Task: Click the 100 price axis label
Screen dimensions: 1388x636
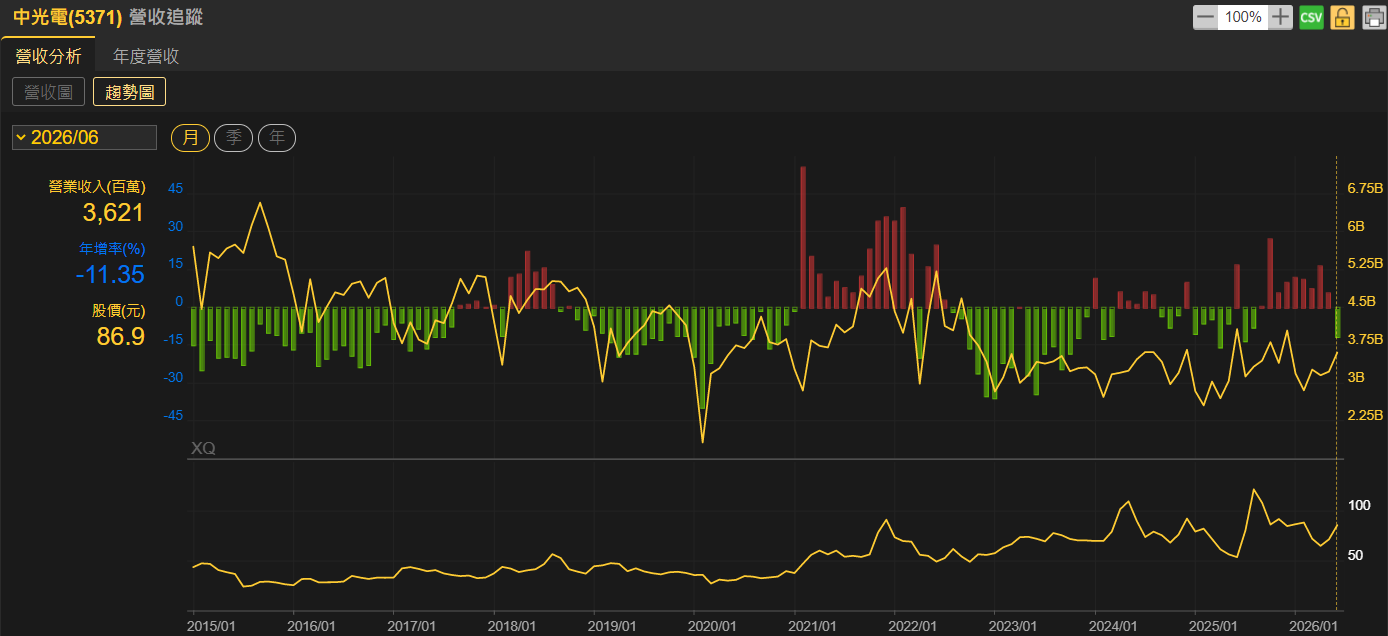Action: (x=1359, y=506)
